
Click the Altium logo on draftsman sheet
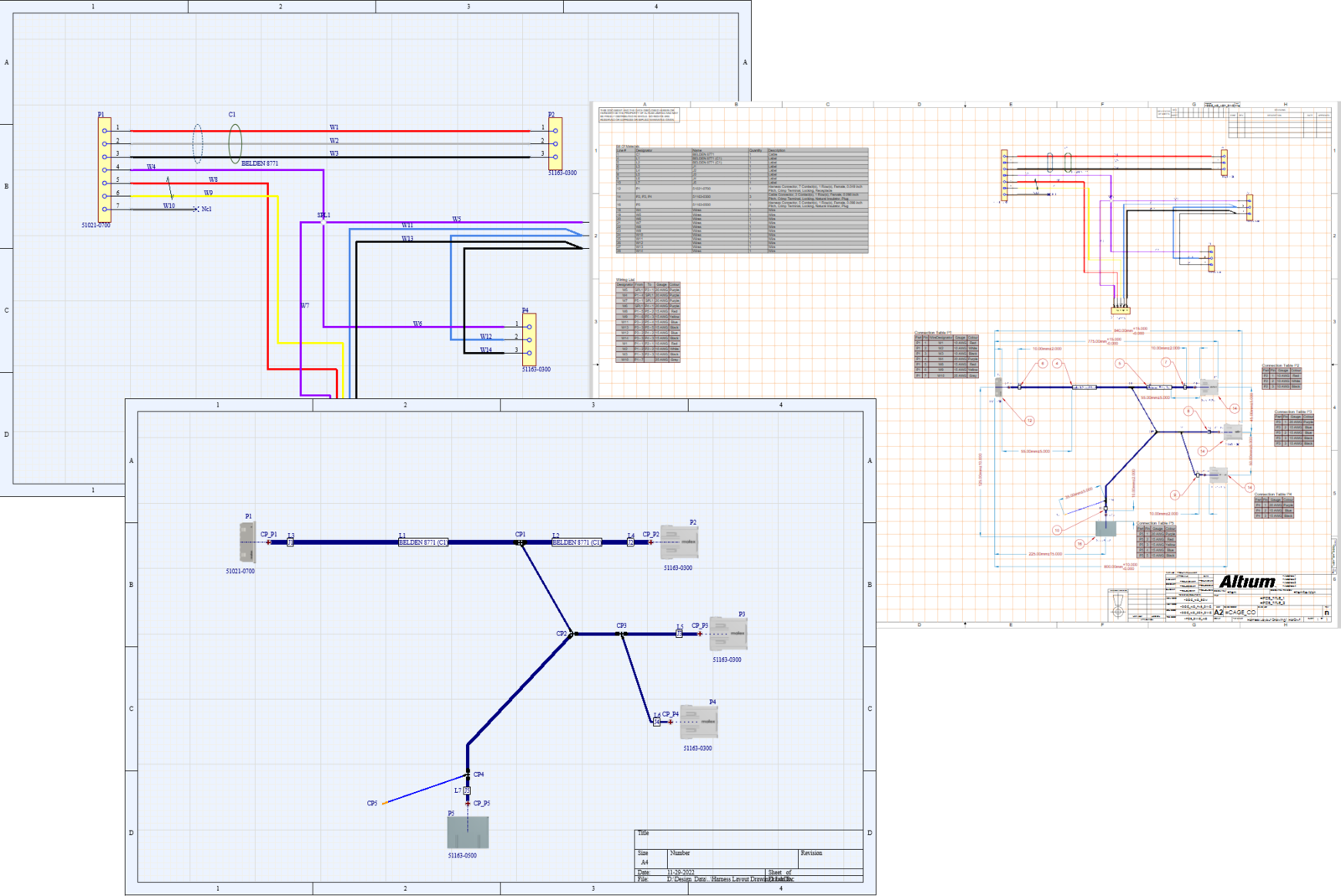[1247, 582]
